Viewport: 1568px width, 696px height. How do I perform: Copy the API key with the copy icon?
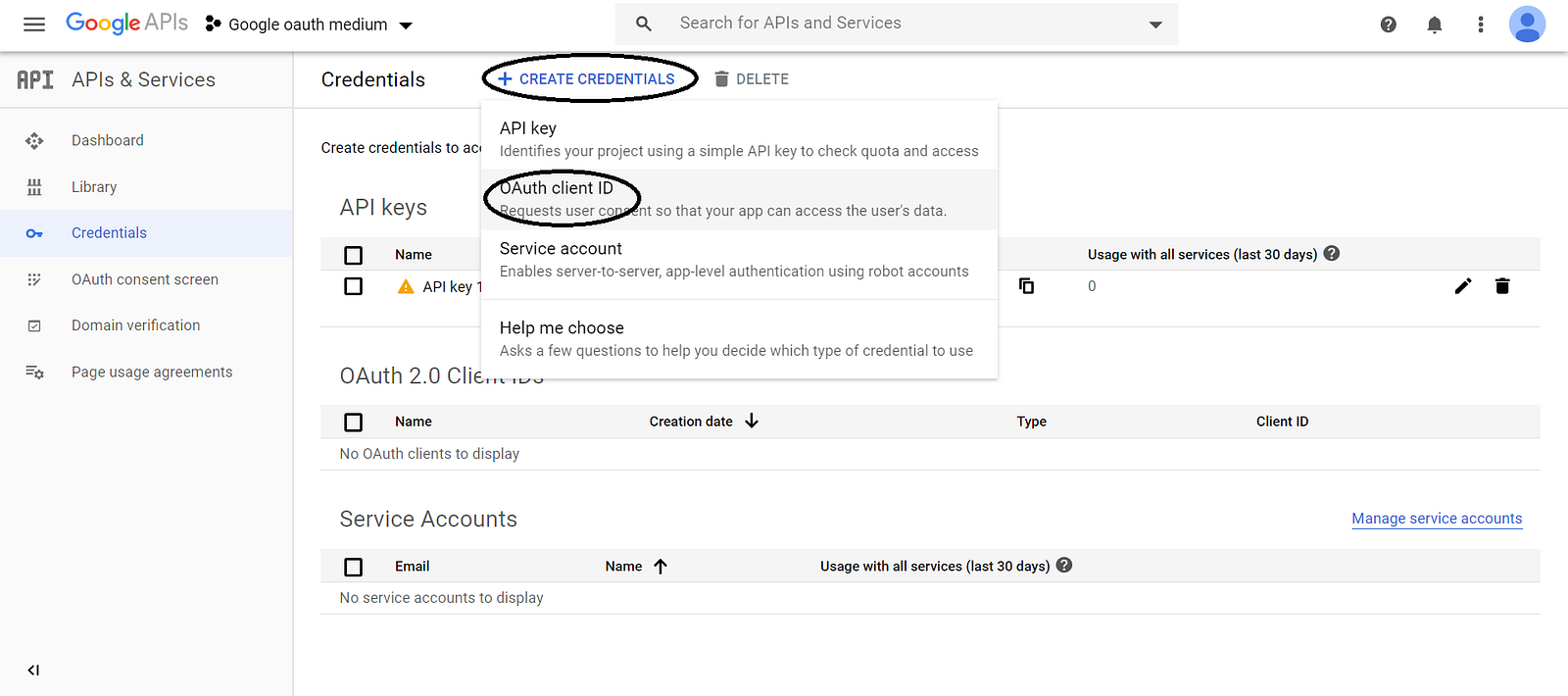pyautogui.click(x=1027, y=286)
